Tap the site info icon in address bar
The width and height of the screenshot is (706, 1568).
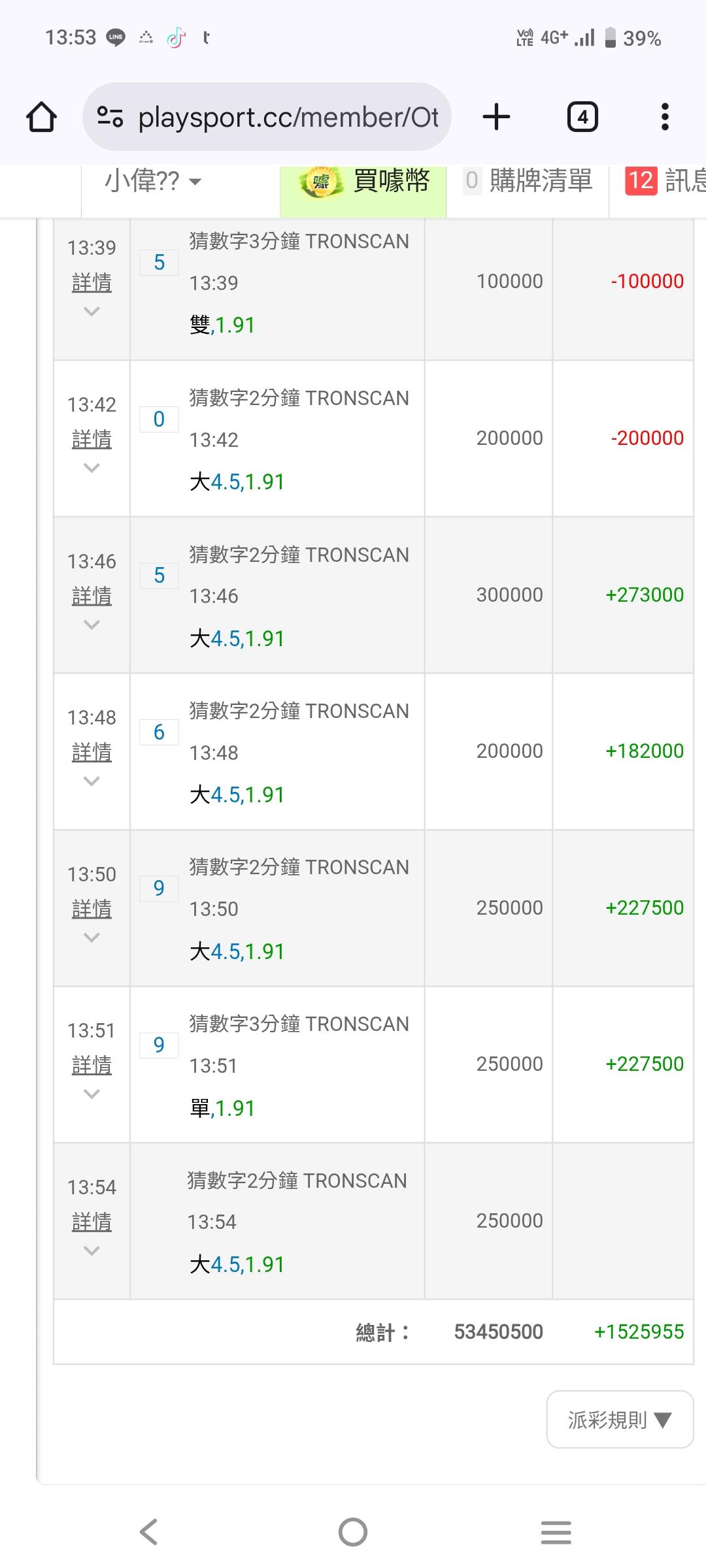110,118
